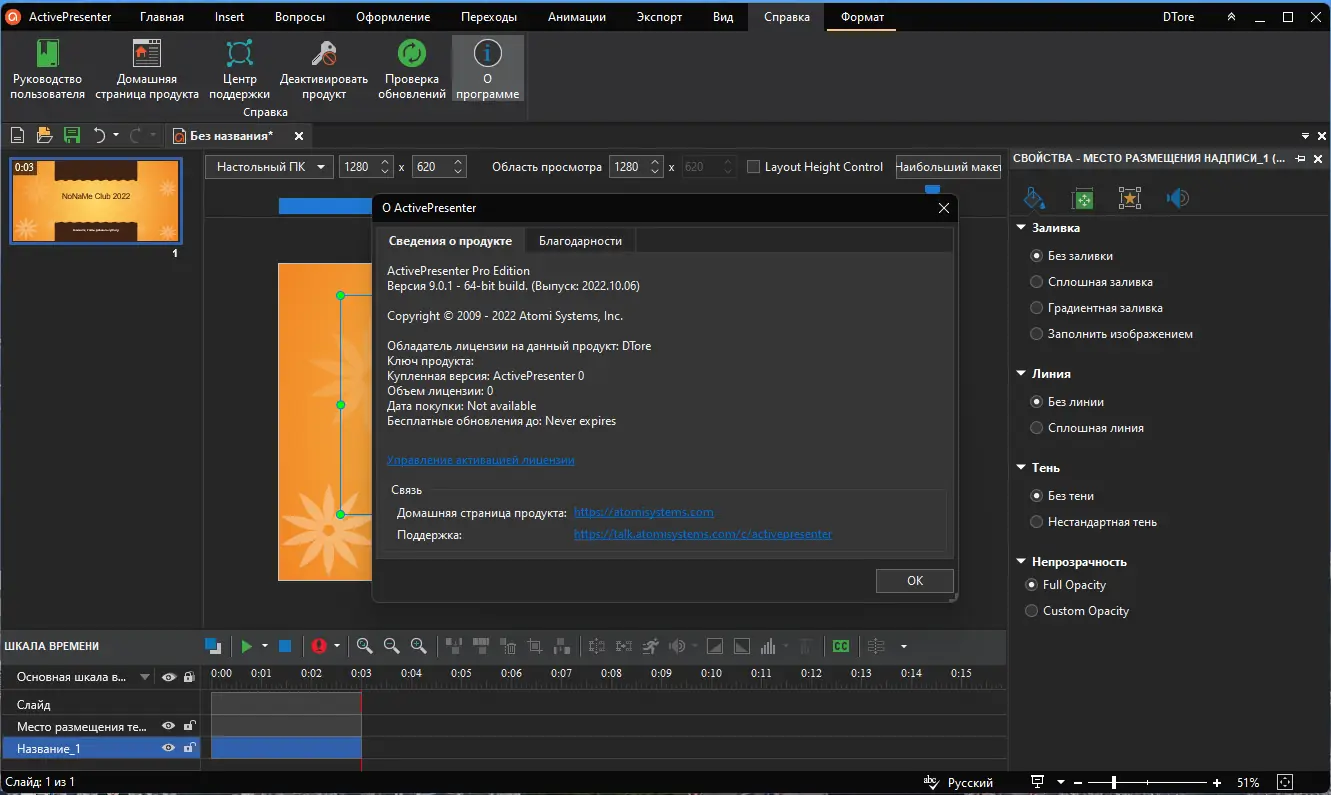
Task: Switch to the Благодарности tab
Action: (580, 241)
